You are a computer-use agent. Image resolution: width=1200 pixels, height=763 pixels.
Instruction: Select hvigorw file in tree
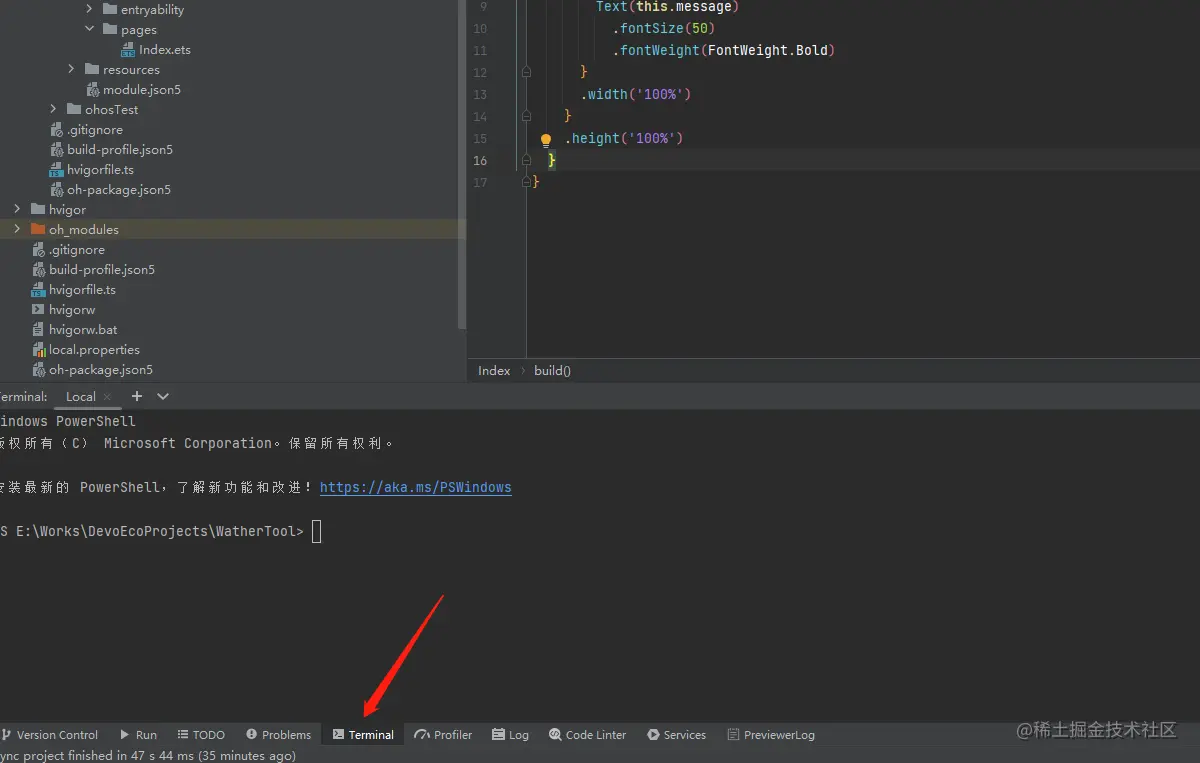[72, 310]
